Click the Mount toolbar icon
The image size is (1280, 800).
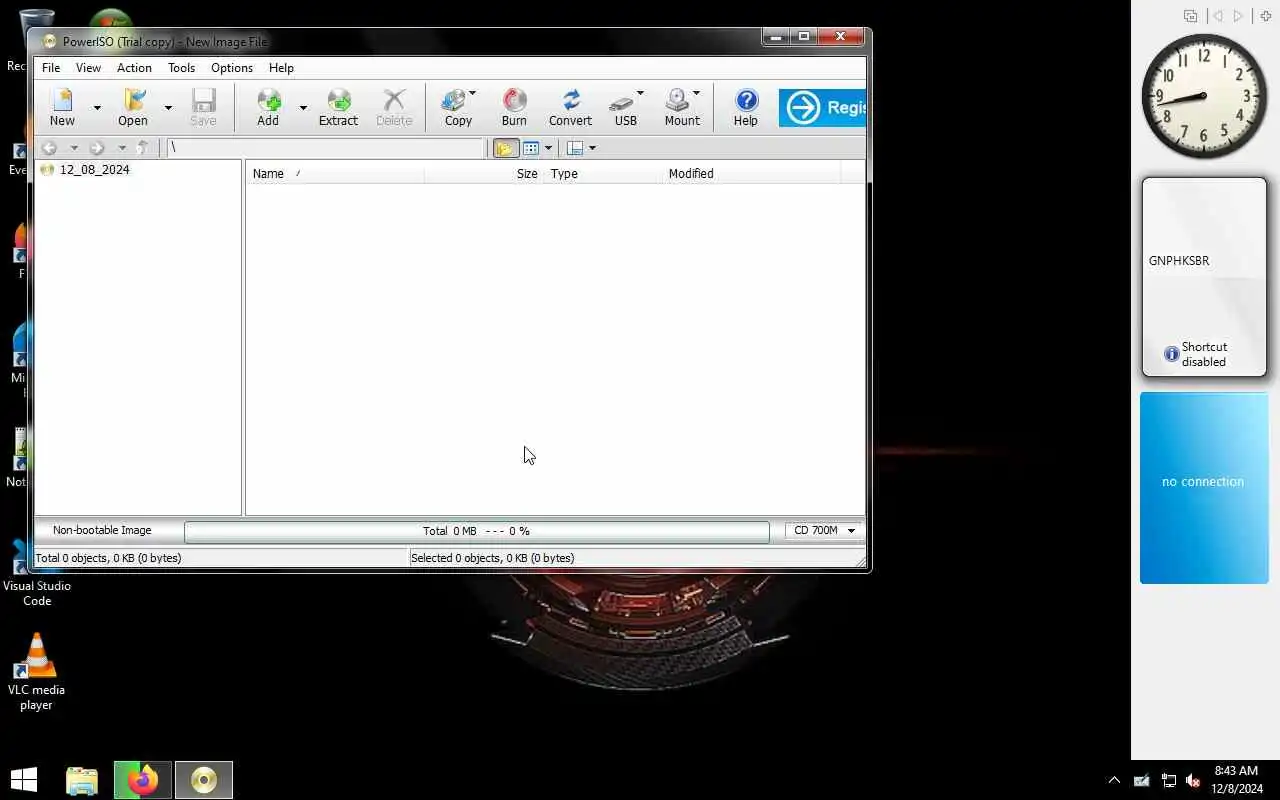click(x=682, y=107)
